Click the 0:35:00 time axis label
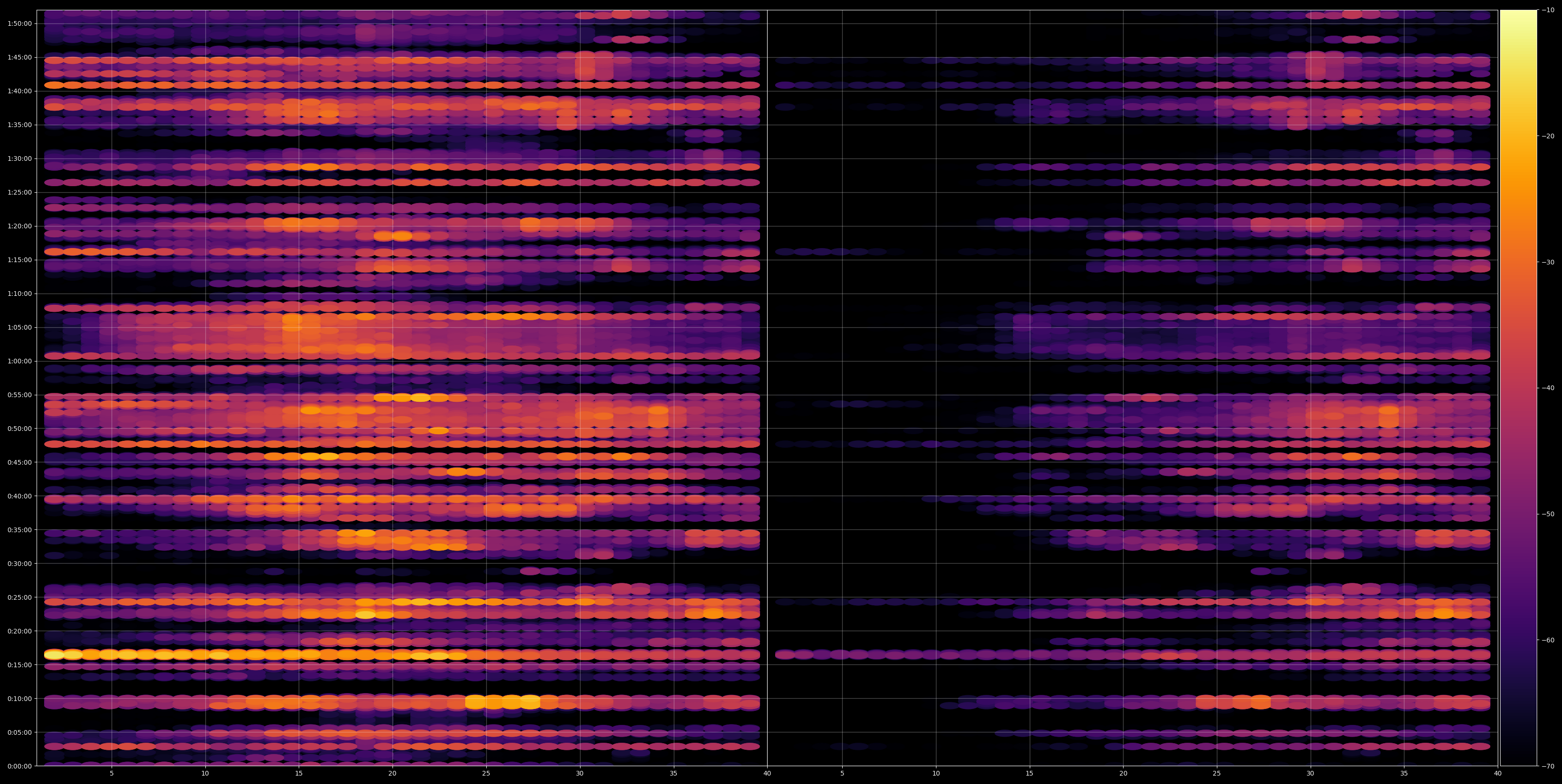The height and width of the screenshot is (784, 1562). [19, 529]
